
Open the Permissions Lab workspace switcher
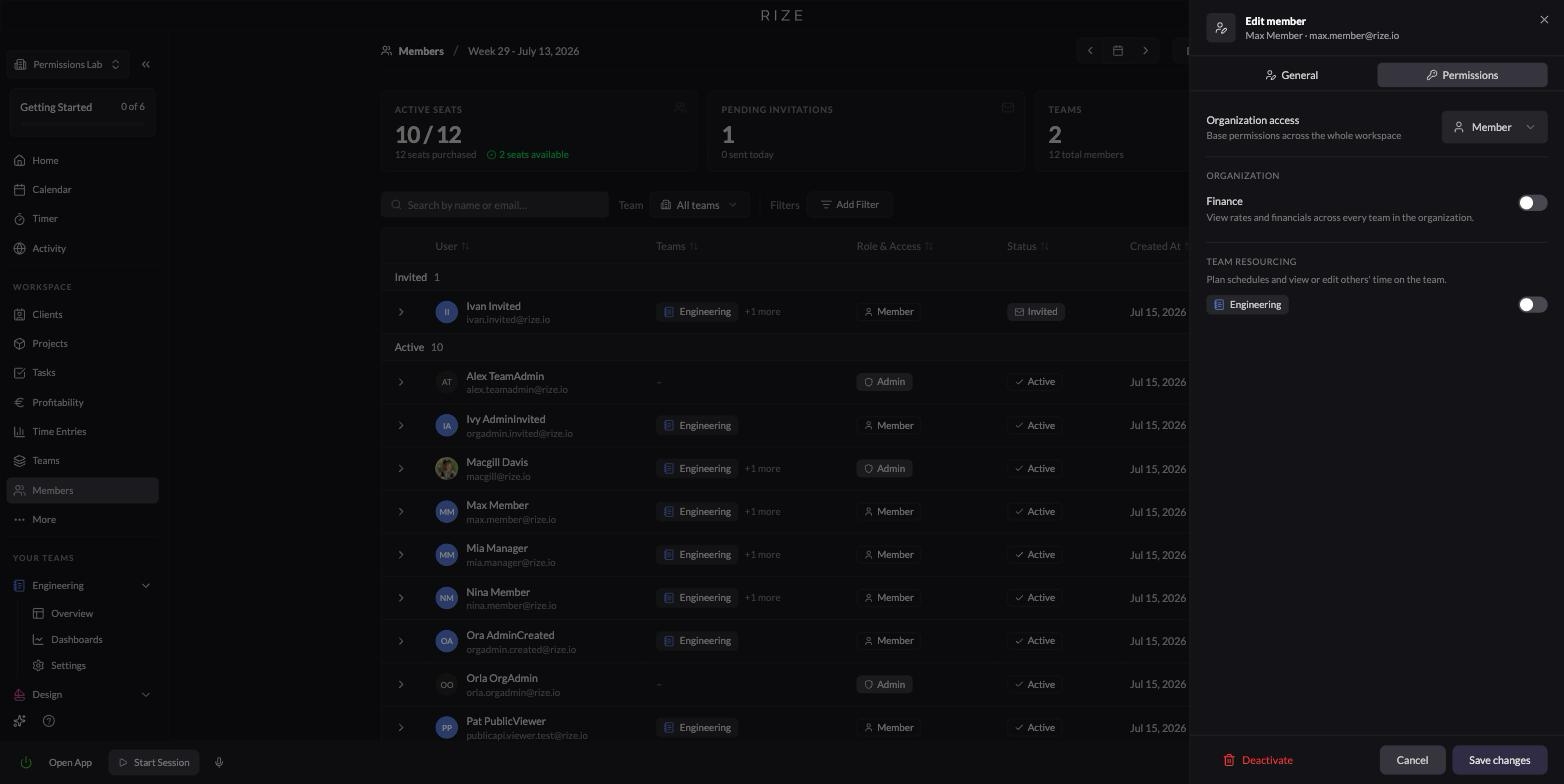68,64
